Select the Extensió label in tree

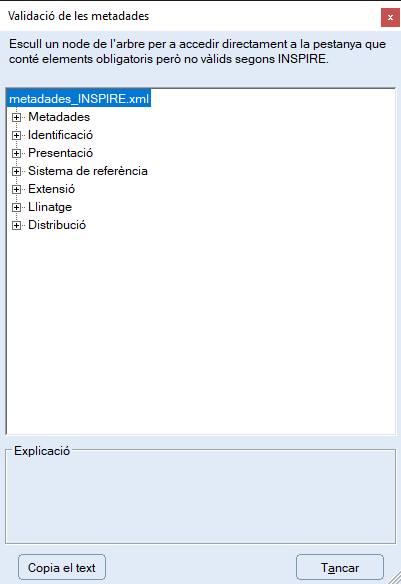pos(51,189)
